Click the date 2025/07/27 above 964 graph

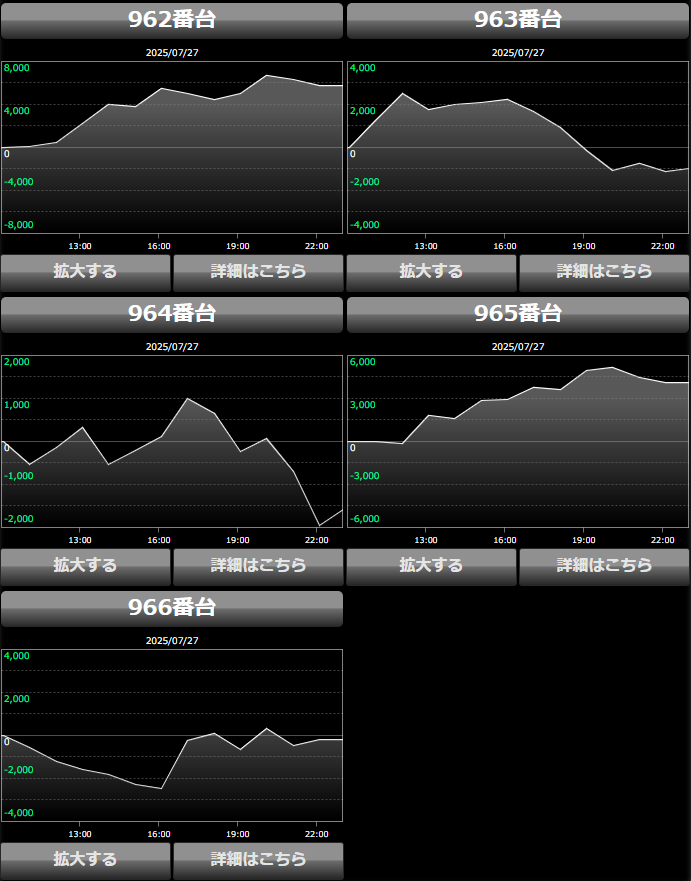coord(172,347)
